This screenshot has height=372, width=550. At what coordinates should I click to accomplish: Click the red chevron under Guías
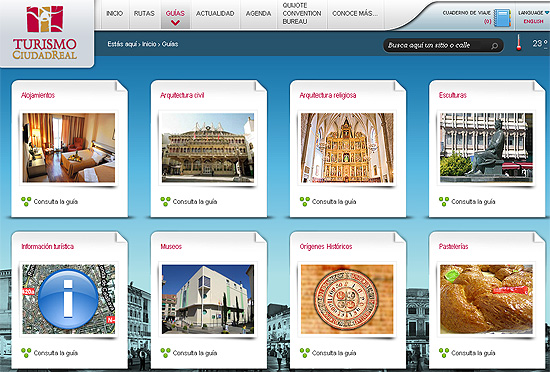tap(175, 23)
